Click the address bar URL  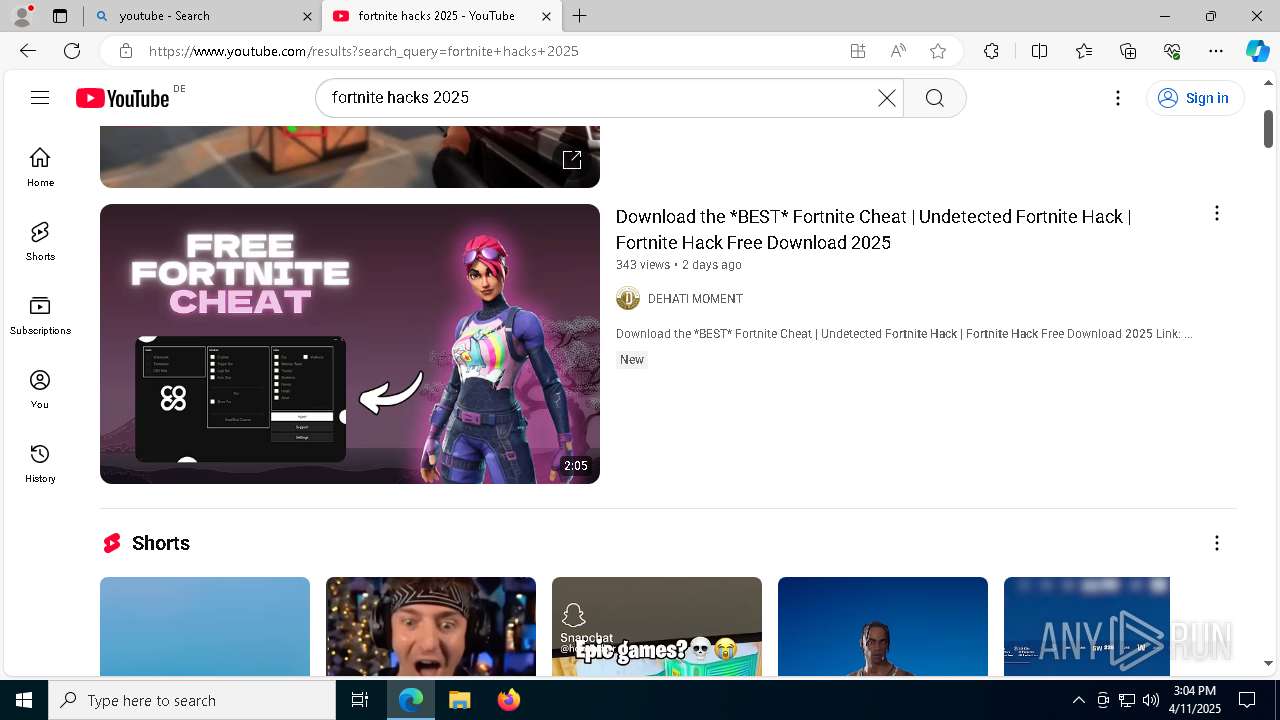click(364, 51)
